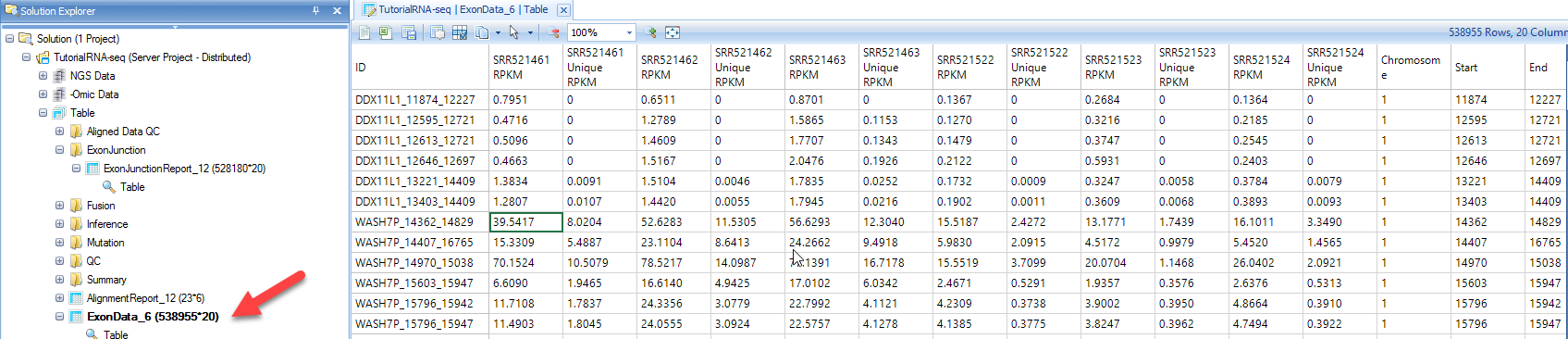Expand the AlignmentReport_12 node
This screenshot has width=1568, height=339.
59,298
